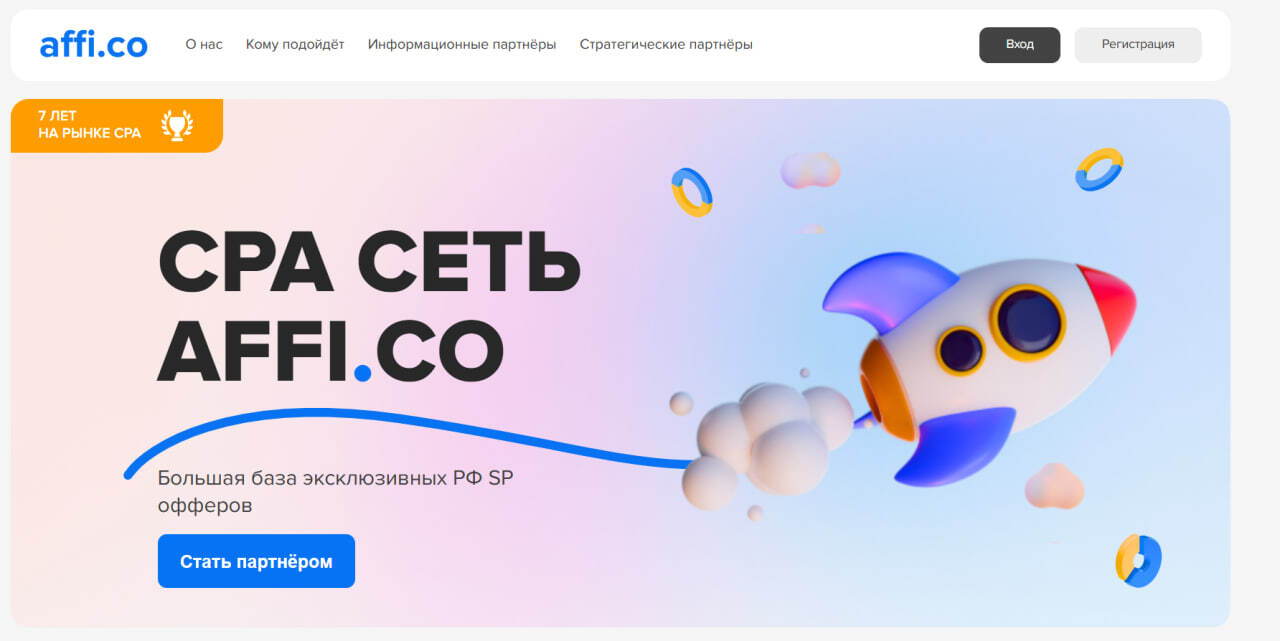Click the Стать партнёром button
This screenshot has height=641, width=1280.
click(x=256, y=561)
